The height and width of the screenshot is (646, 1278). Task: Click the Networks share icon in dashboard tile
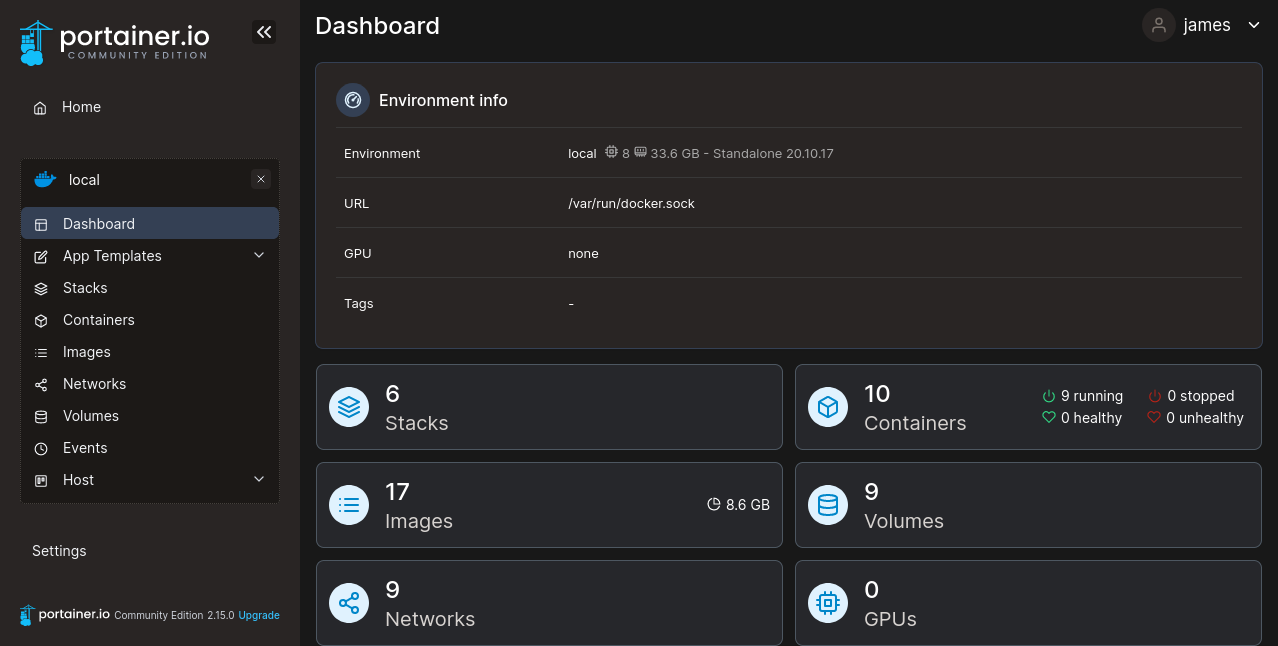point(349,603)
